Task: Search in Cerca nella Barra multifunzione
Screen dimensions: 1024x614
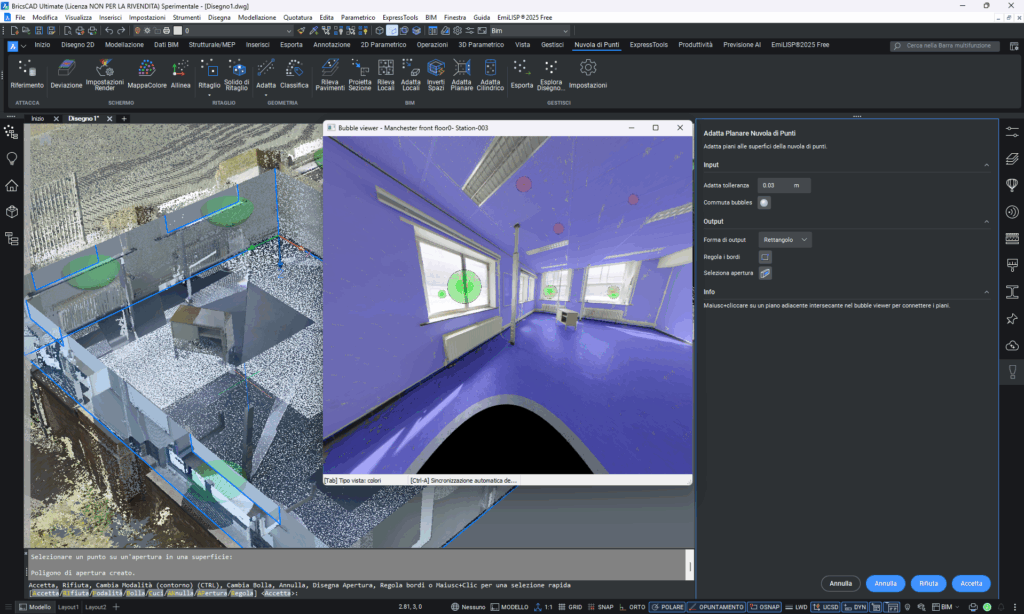Action: click(944, 46)
